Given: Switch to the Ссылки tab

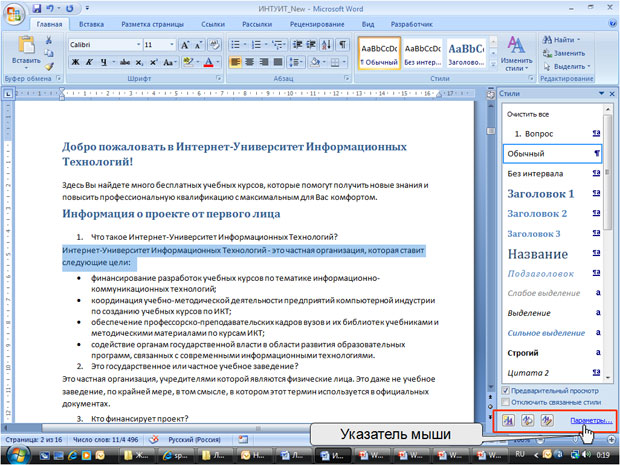Looking at the screenshot, I should pos(213,24).
